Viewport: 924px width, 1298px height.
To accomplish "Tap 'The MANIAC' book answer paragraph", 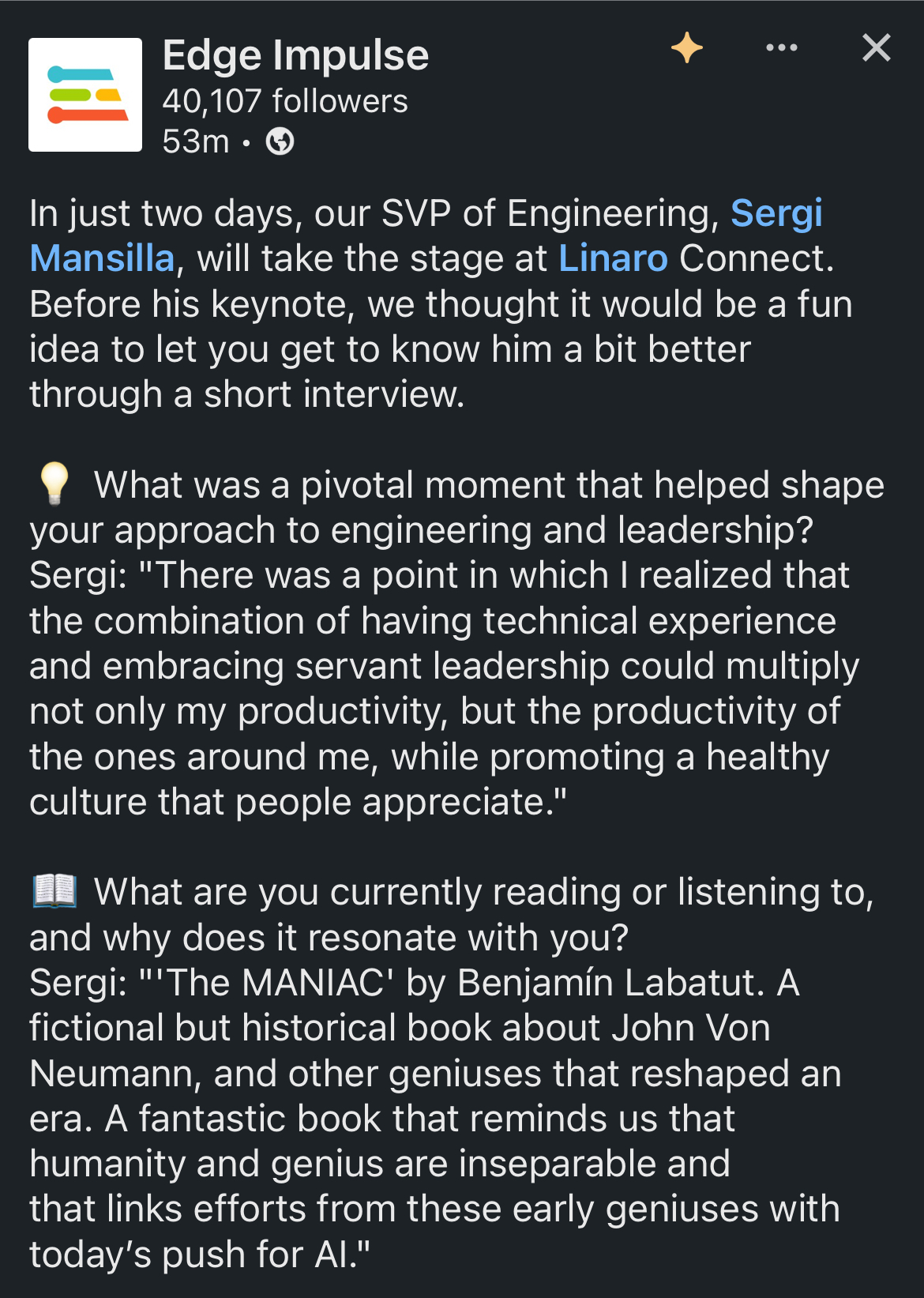I will coord(435,1118).
